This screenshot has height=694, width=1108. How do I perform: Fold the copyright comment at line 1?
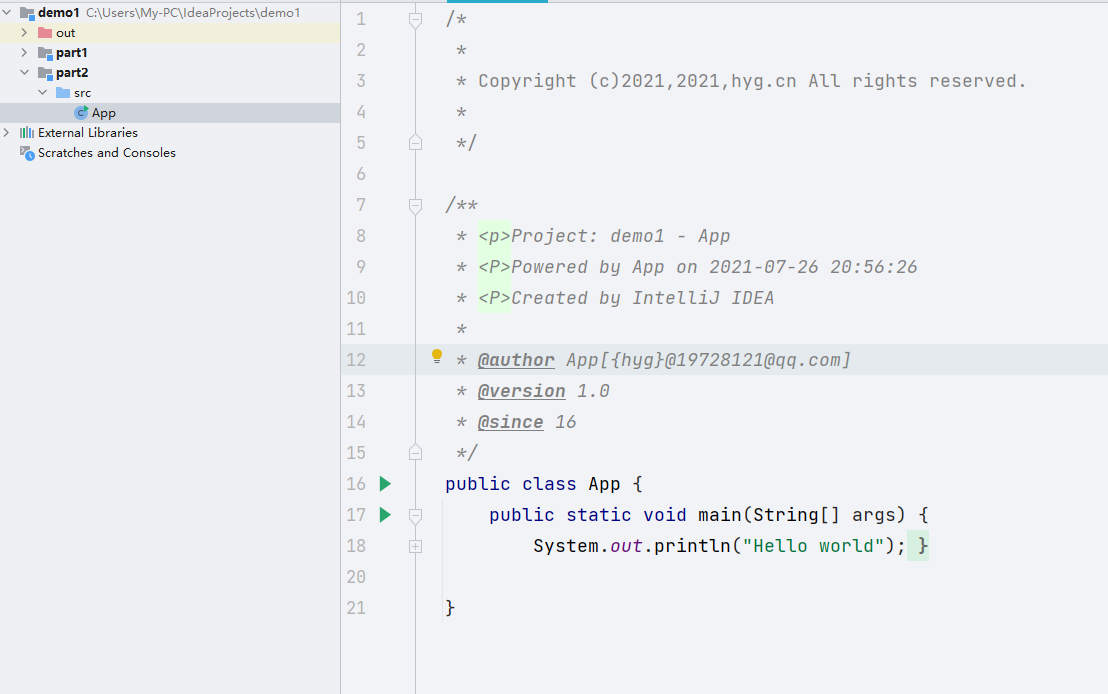coord(416,20)
